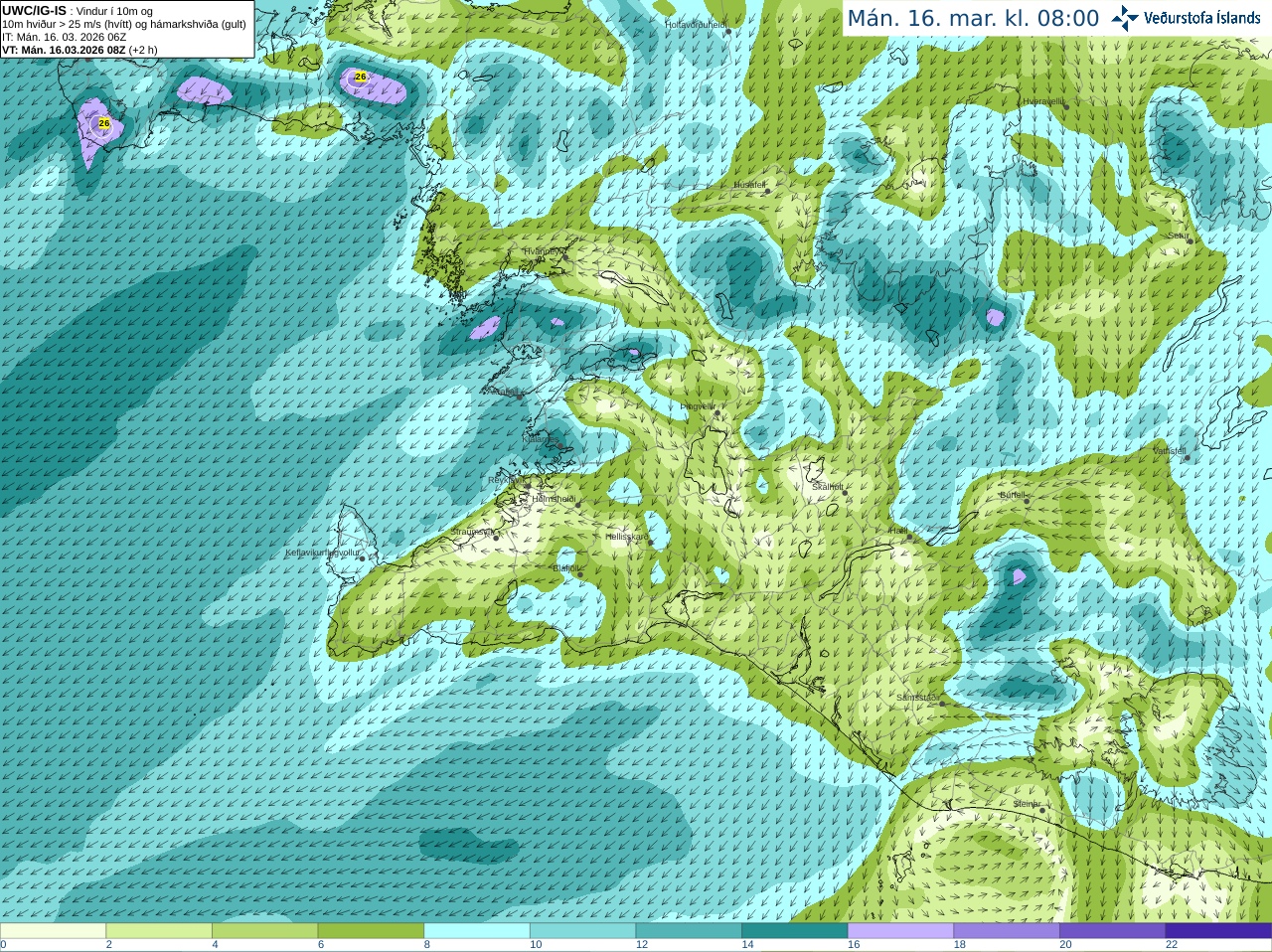Click the VT: Mán. 16.03.2026 08Z line
Screen dimensions: 1272x952
[x=79, y=50]
